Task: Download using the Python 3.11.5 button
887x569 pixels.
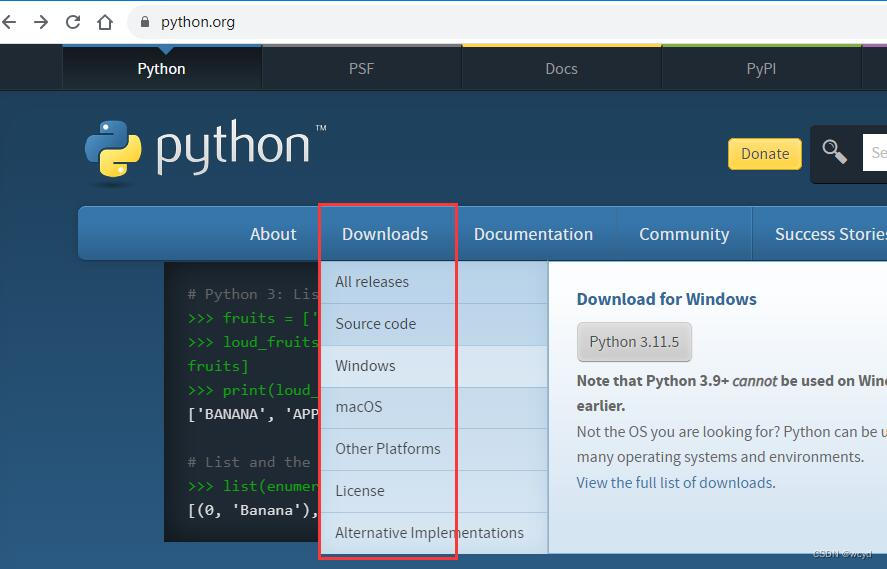Action: click(634, 342)
